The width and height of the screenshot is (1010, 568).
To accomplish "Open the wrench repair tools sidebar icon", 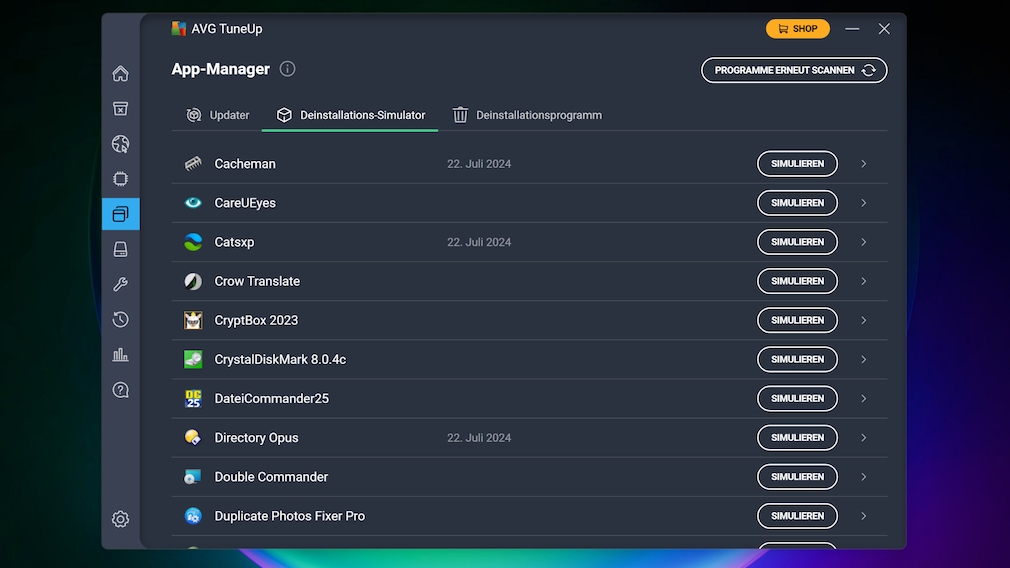I will coord(120,284).
